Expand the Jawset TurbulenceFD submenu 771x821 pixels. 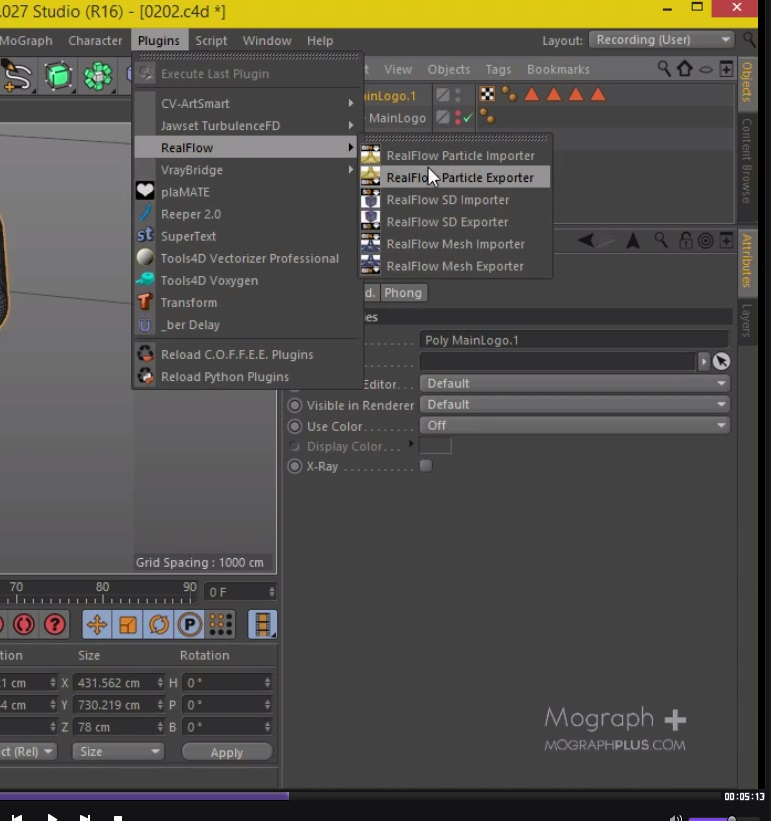[249, 125]
